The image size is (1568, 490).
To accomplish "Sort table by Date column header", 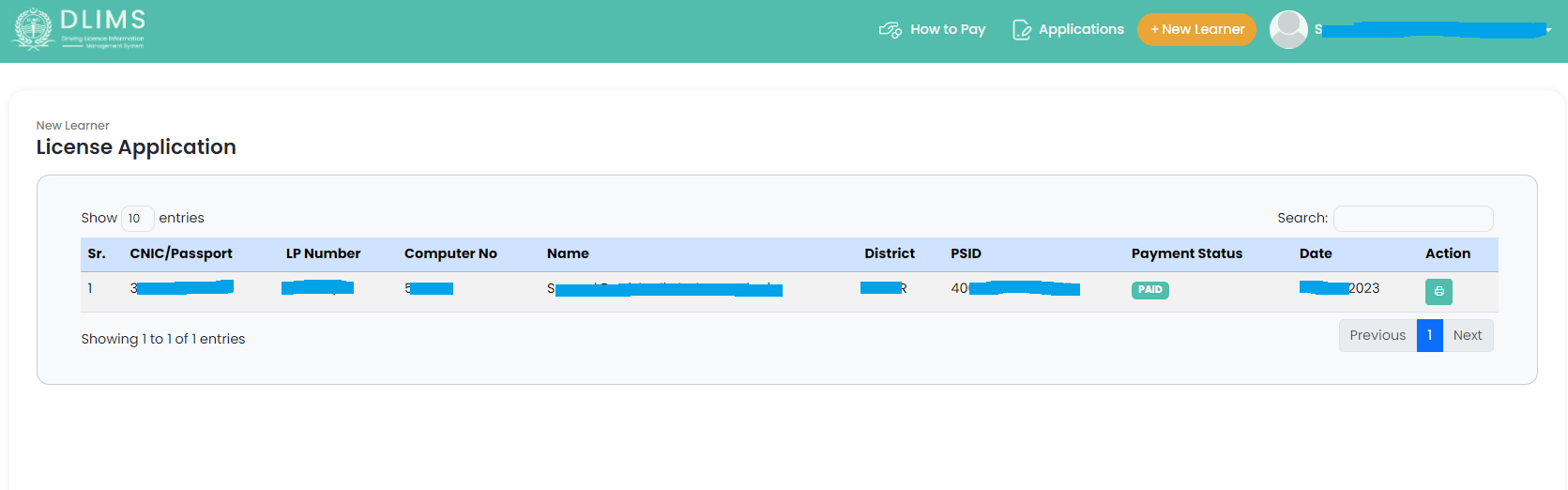I will [x=1316, y=253].
